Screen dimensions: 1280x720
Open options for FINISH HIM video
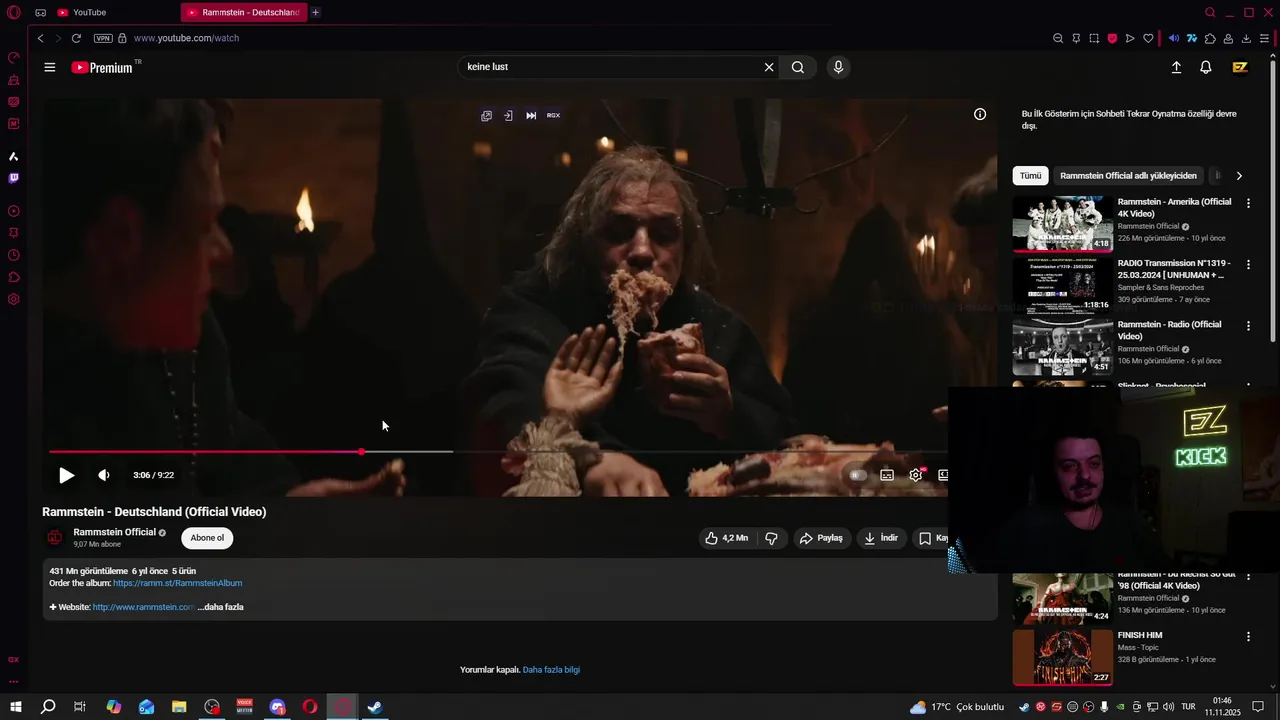[x=1248, y=636]
